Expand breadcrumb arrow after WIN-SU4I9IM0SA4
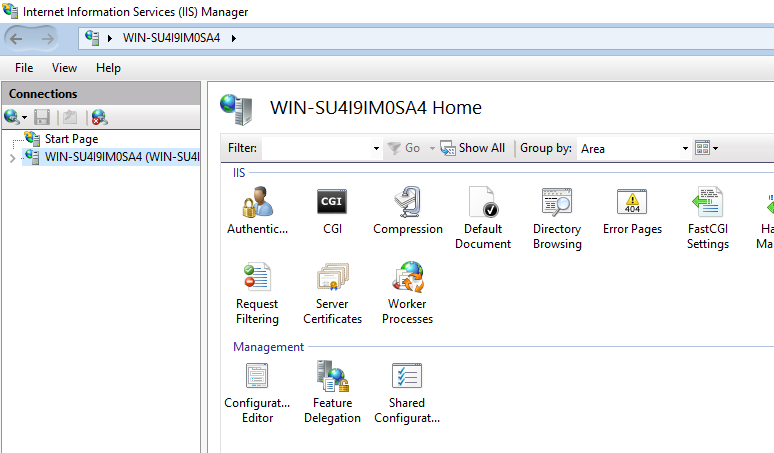Screen dimensions: 774x453 (233, 38)
